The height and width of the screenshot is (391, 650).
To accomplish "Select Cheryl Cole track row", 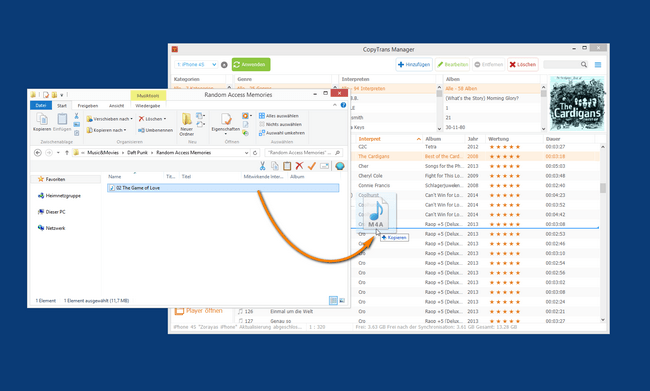I will tap(475, 176).
